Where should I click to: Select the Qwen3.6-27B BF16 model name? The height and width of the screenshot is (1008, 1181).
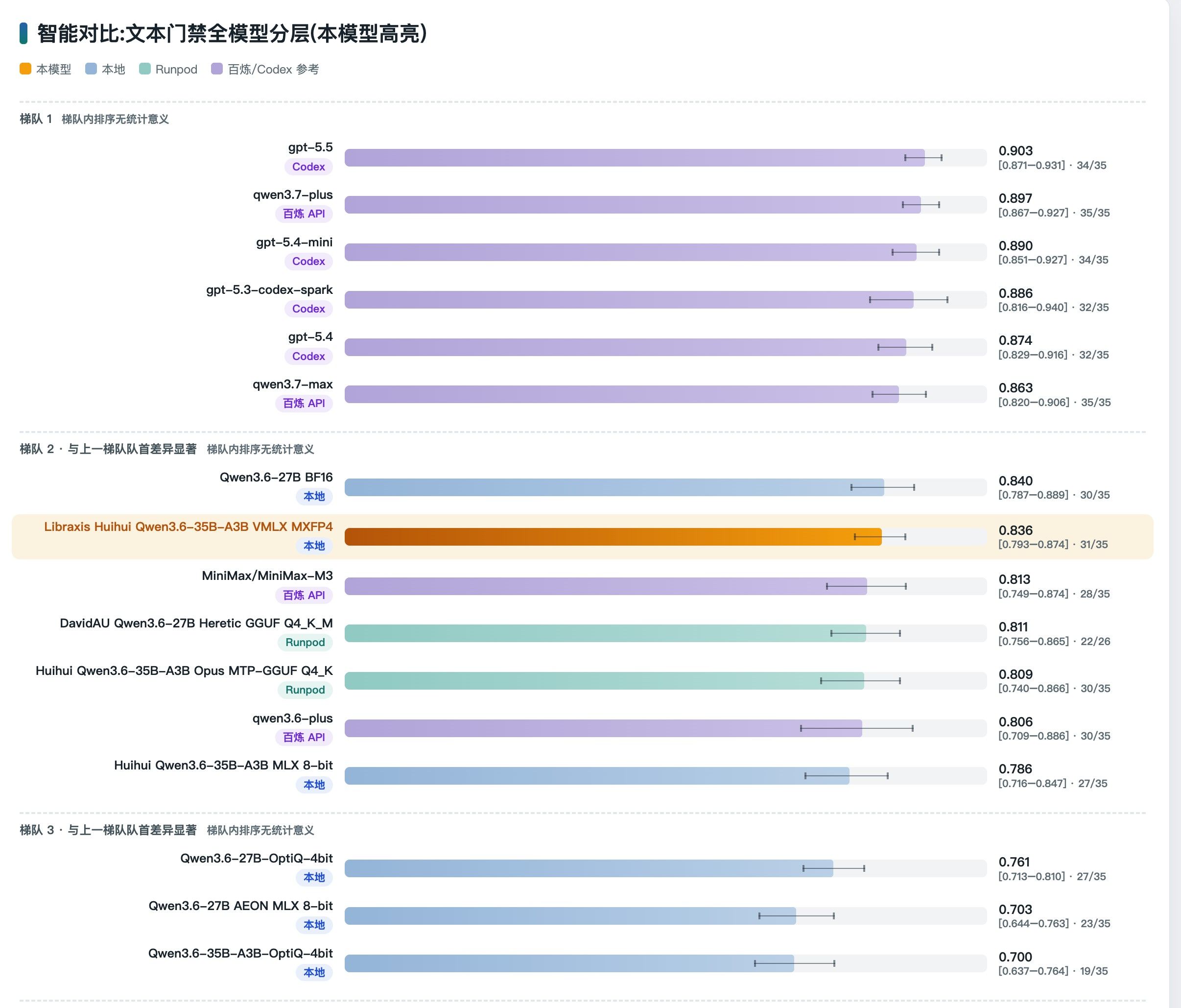(x=277, y=477)
